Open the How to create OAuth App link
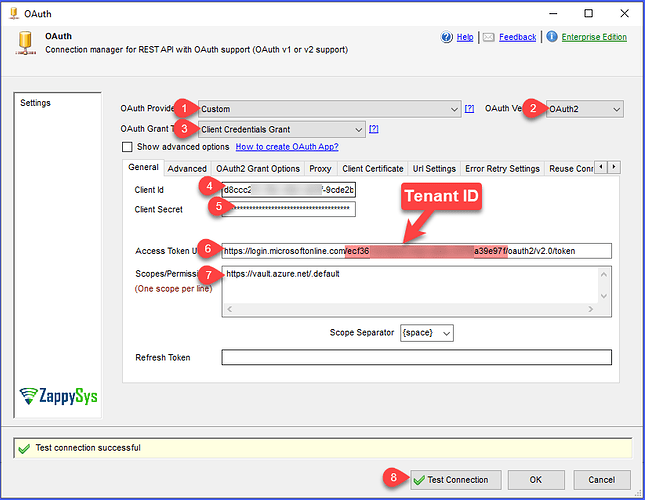This screenshot has width=645, height=500. click(x=287, y=147)
